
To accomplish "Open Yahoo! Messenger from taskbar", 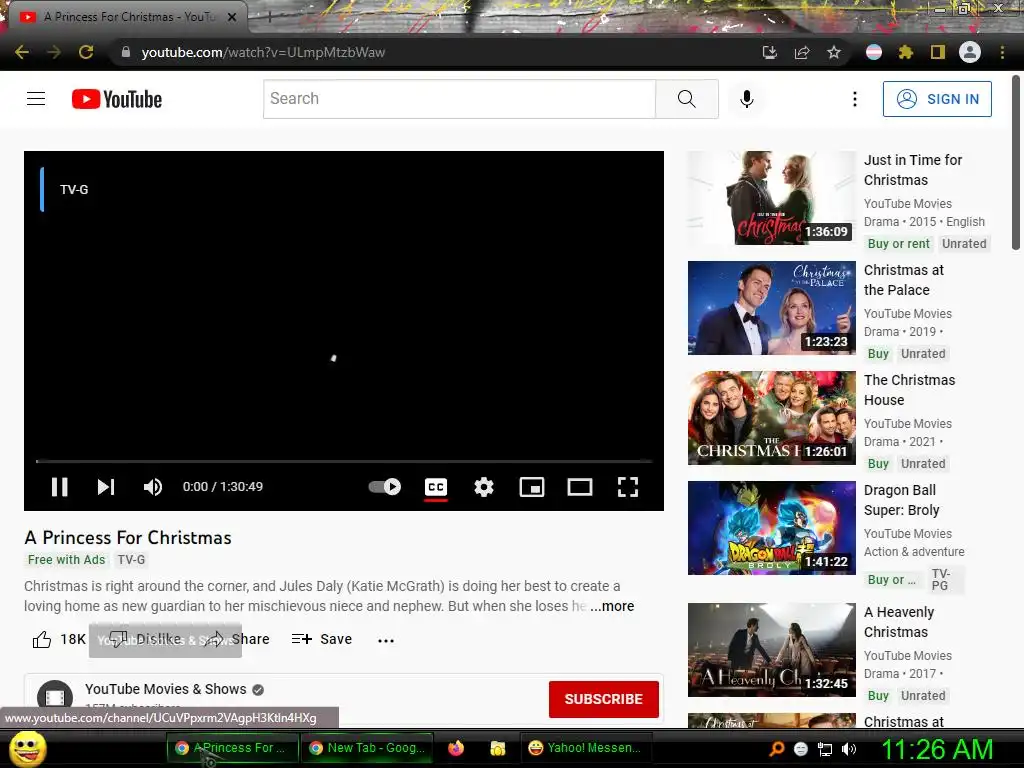I will pos(586,748).
